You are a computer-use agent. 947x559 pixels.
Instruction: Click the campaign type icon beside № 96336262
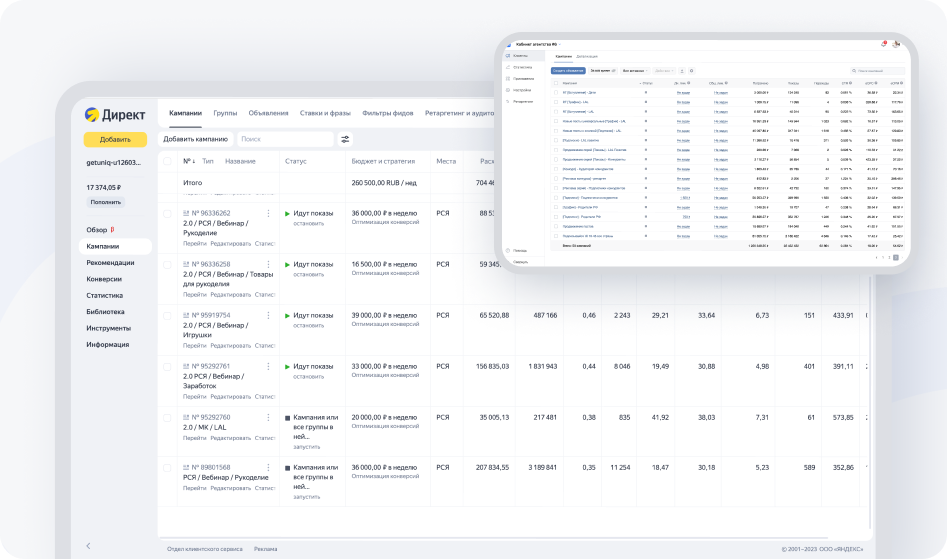pos(186,213)
